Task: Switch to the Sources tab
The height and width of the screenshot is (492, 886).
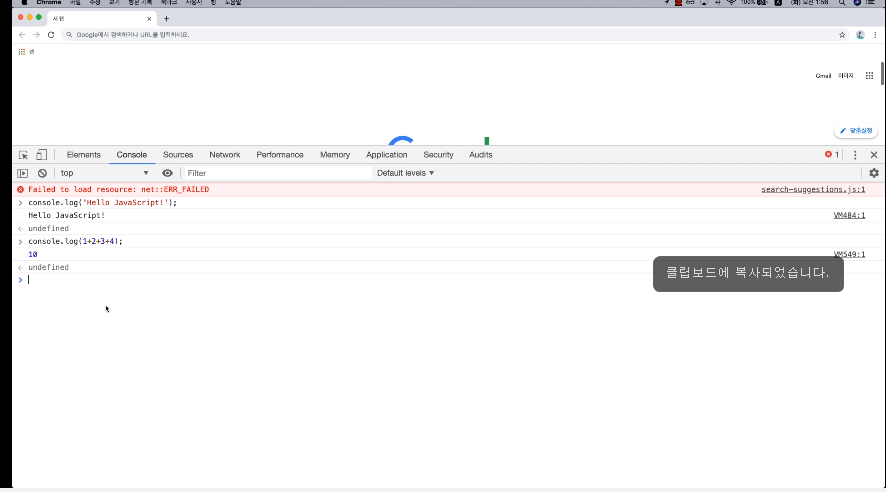Action: click(x=178, y=155)
